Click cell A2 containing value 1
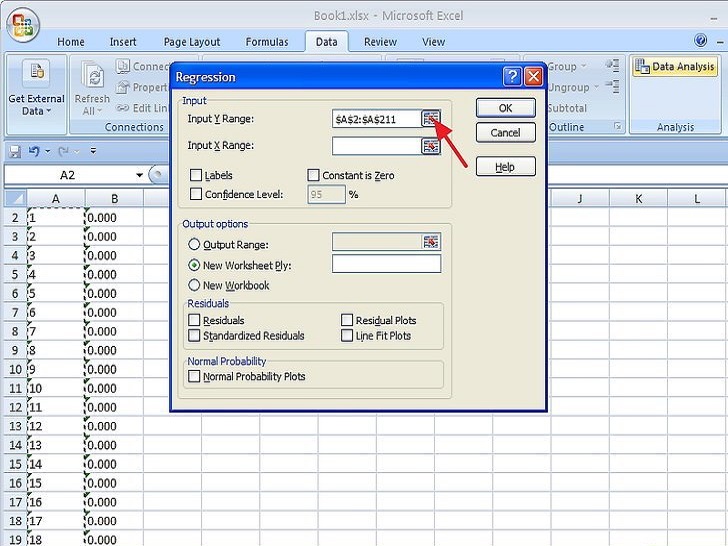The image size is (728, 546). 56,218
